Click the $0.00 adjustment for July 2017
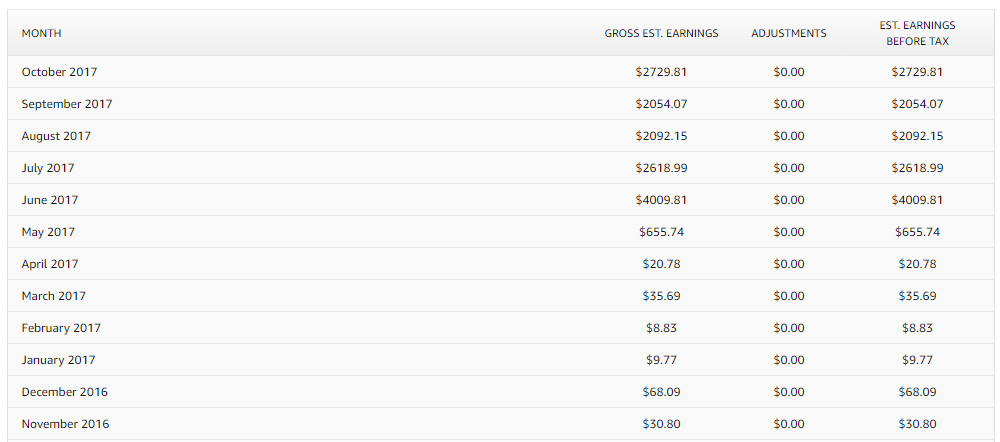 click(789, 168)
